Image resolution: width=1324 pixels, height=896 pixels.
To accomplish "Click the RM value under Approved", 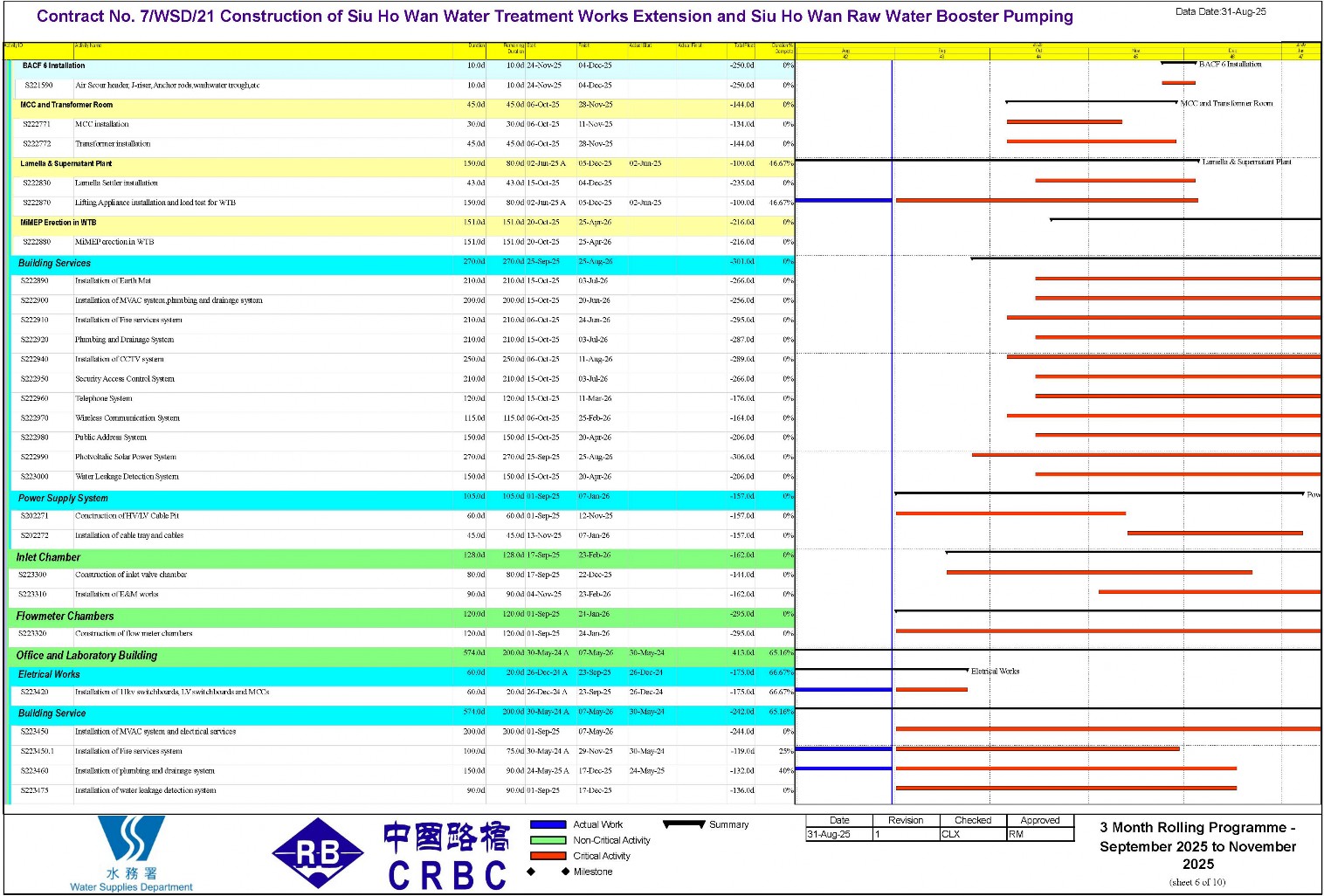I will coord(1016,834).
